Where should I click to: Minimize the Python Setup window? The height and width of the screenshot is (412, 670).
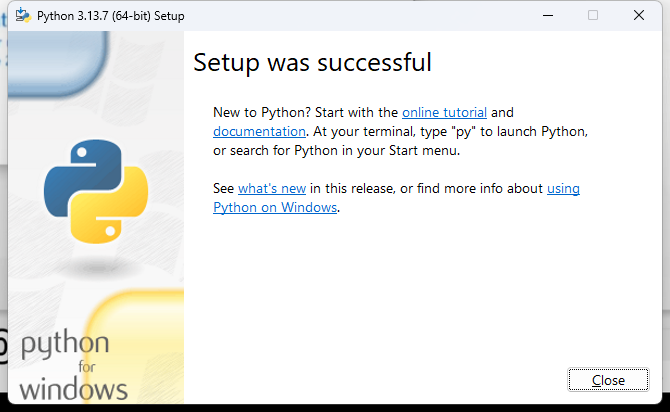pyautogui.click(x=547, y=16)
